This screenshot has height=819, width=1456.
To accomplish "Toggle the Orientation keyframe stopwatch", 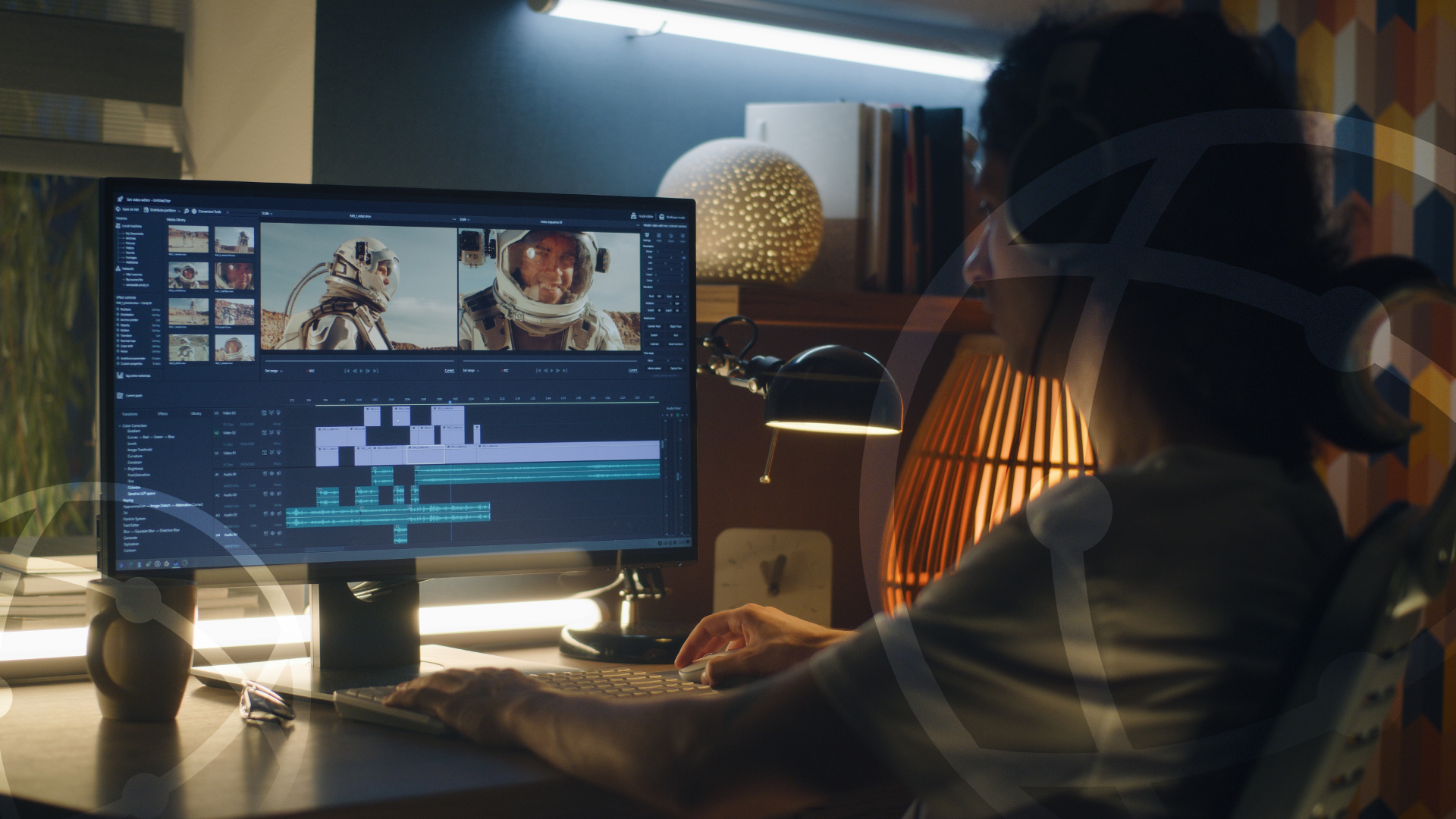I will tap(118, 314).
